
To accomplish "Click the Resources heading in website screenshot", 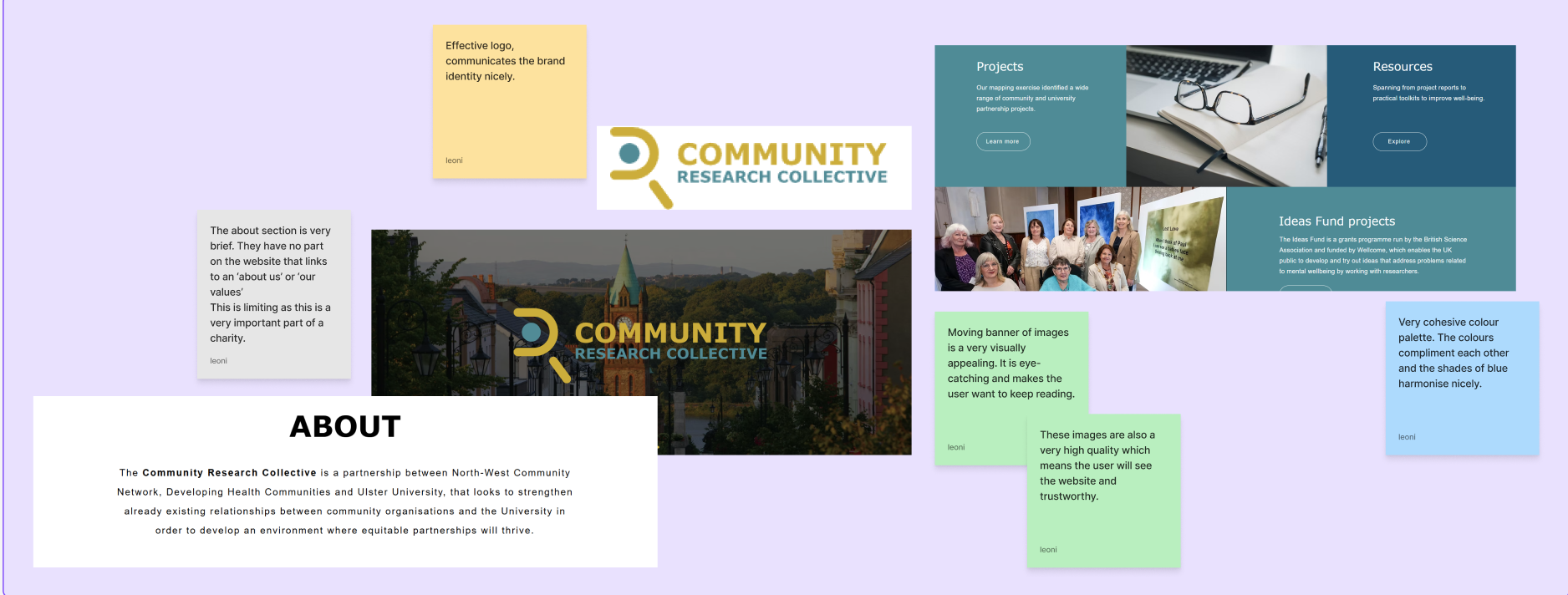I will (1402, 67).
